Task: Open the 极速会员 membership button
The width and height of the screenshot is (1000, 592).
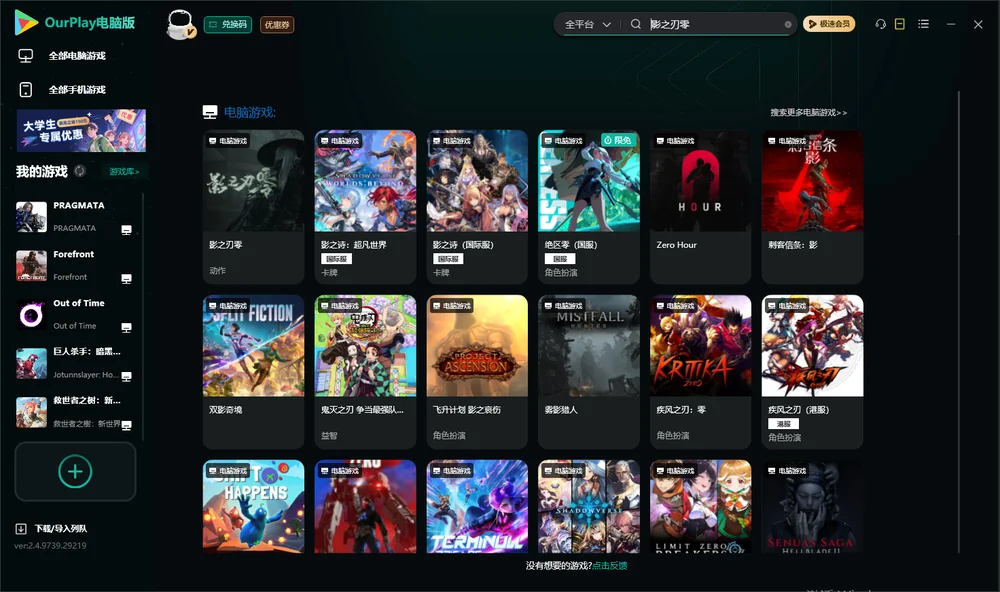Action: pos(829,24)
